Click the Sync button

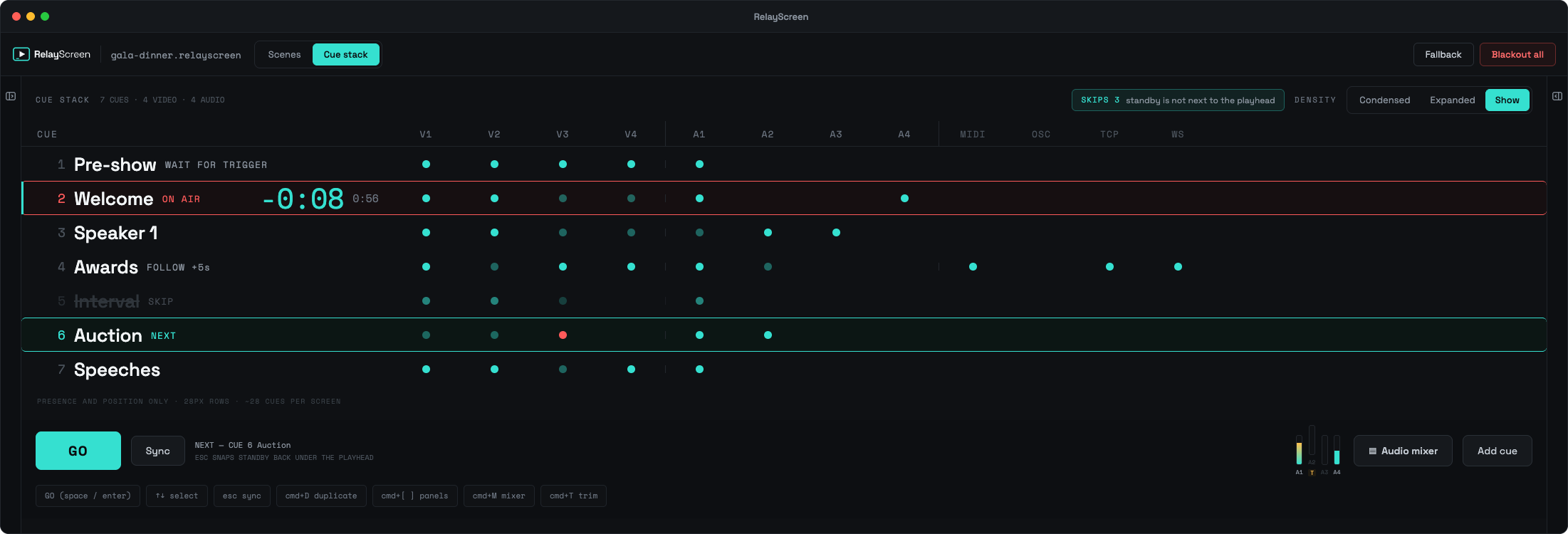tap(158, 451)
